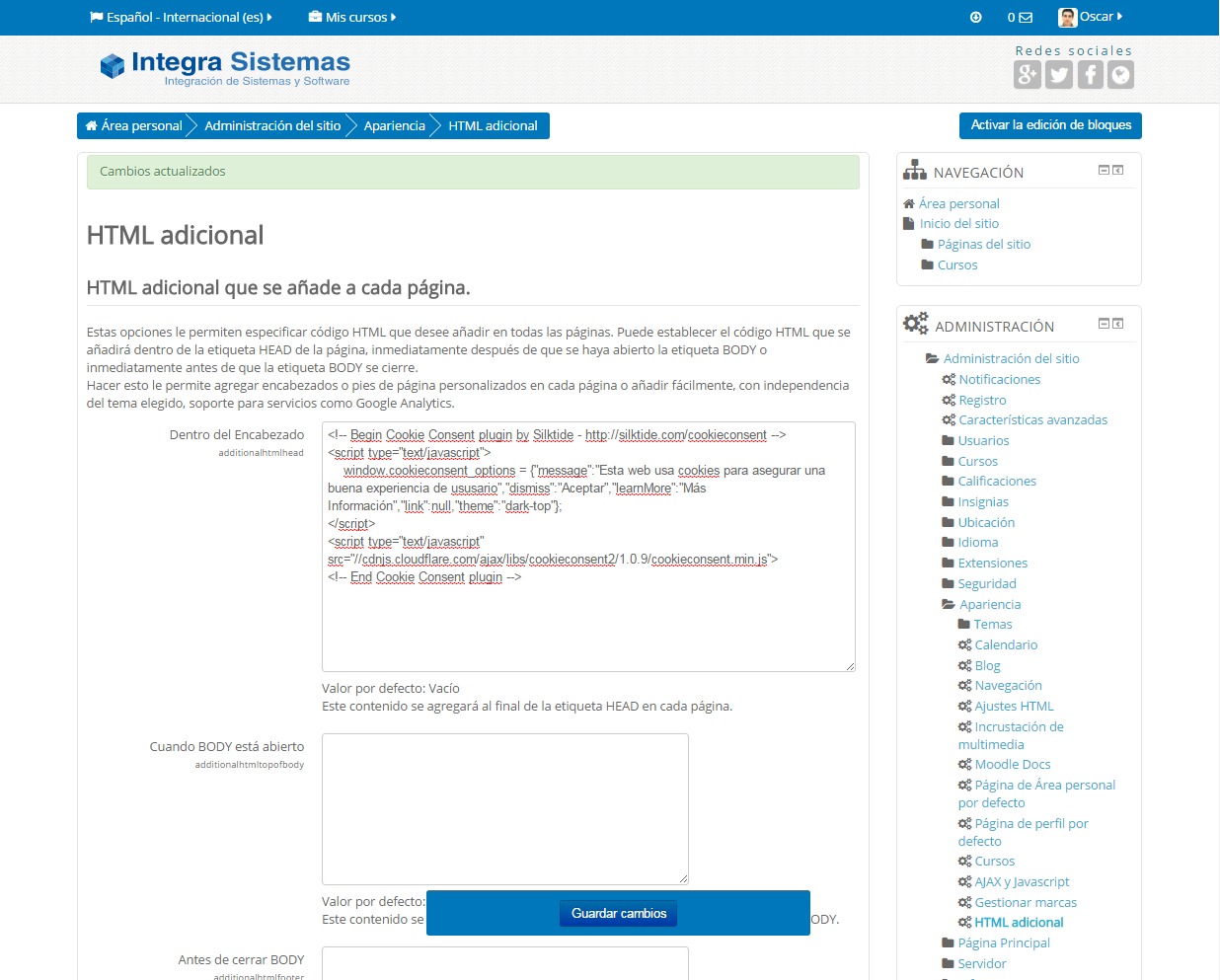Open Administración del sitio breadcrumb
The height and width of the screenshot is (980, 1220).
(x=272, y=125)
